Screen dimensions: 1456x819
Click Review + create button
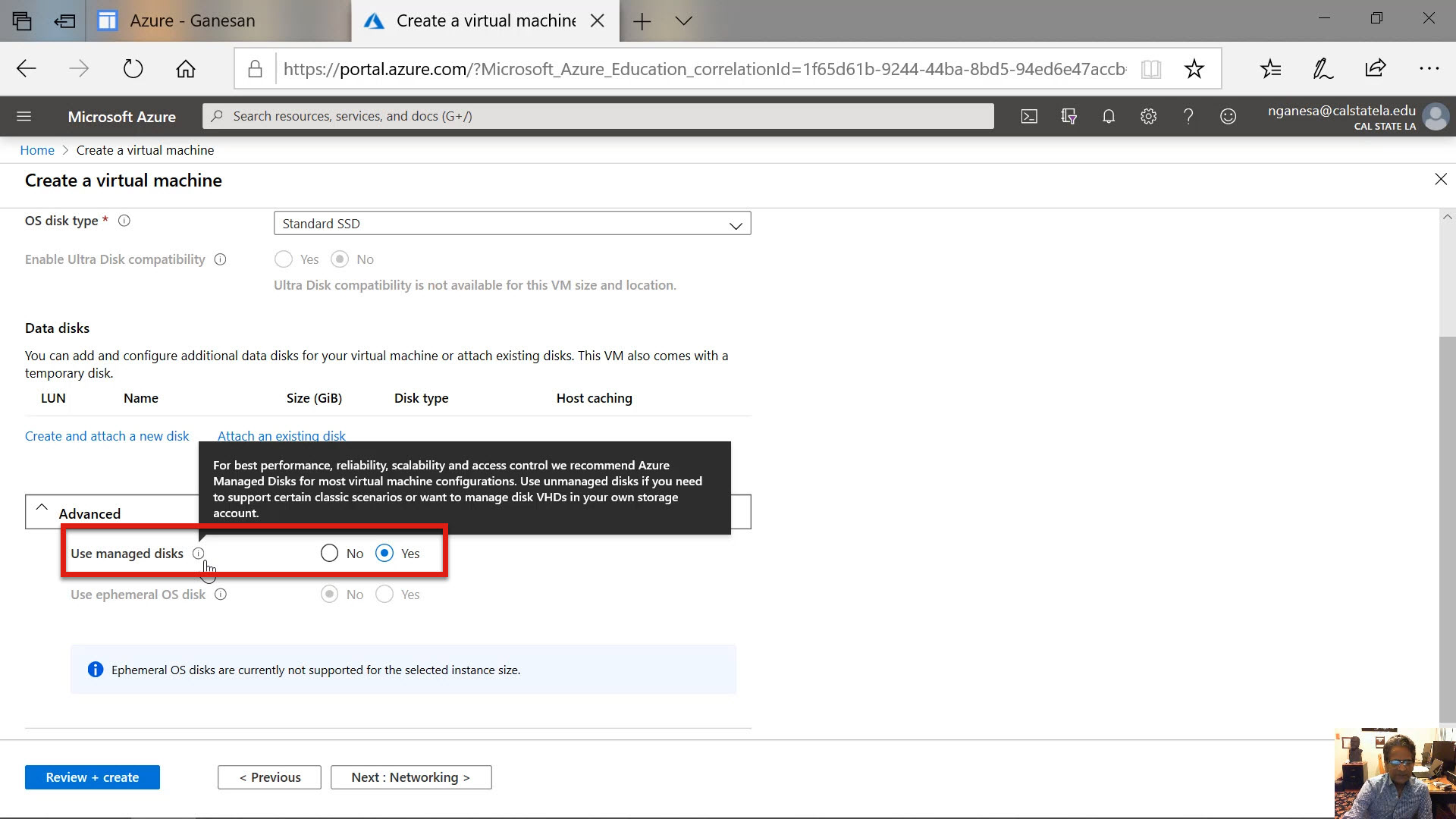92,777
